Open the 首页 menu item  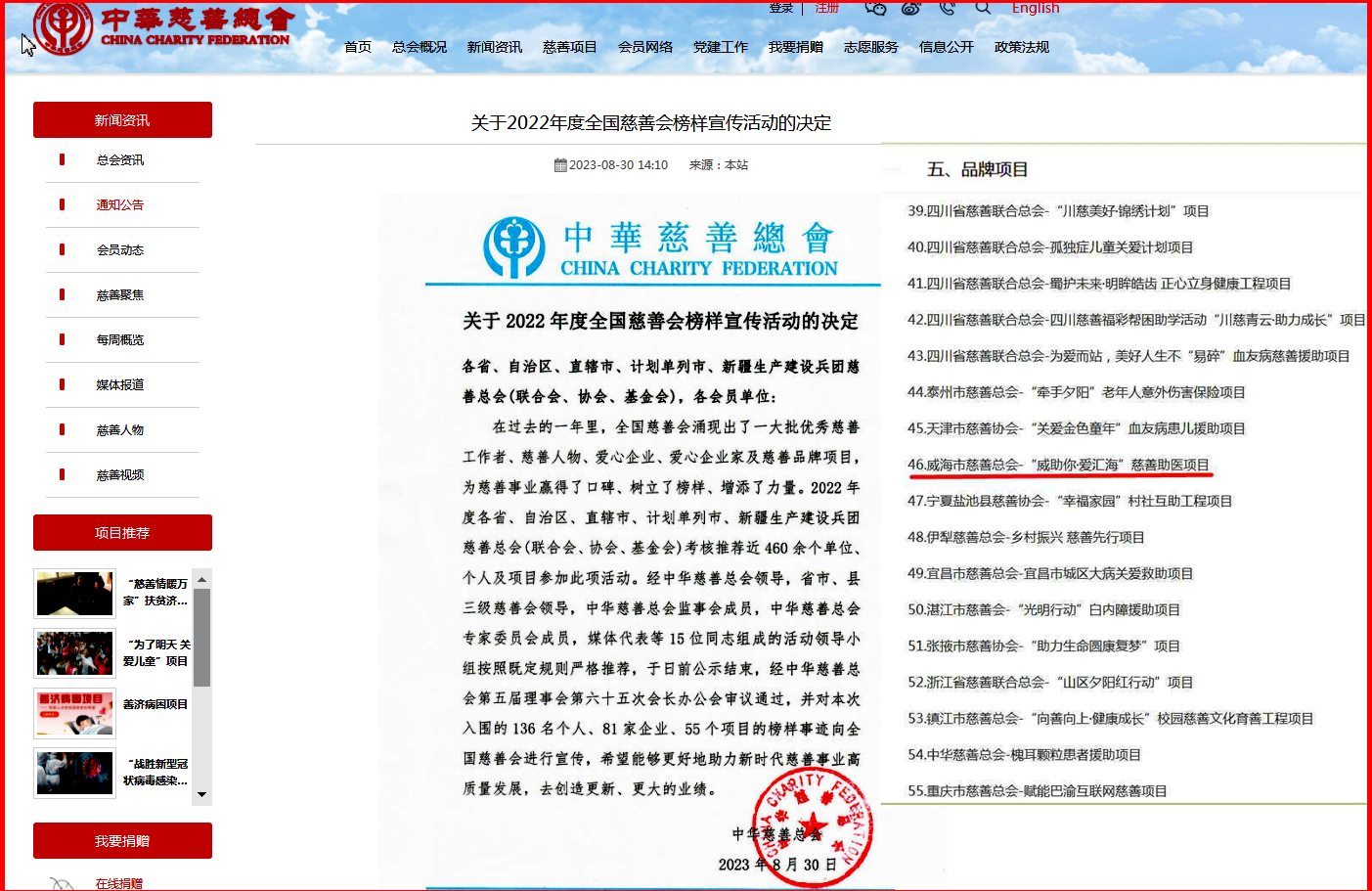coord(358,47)
